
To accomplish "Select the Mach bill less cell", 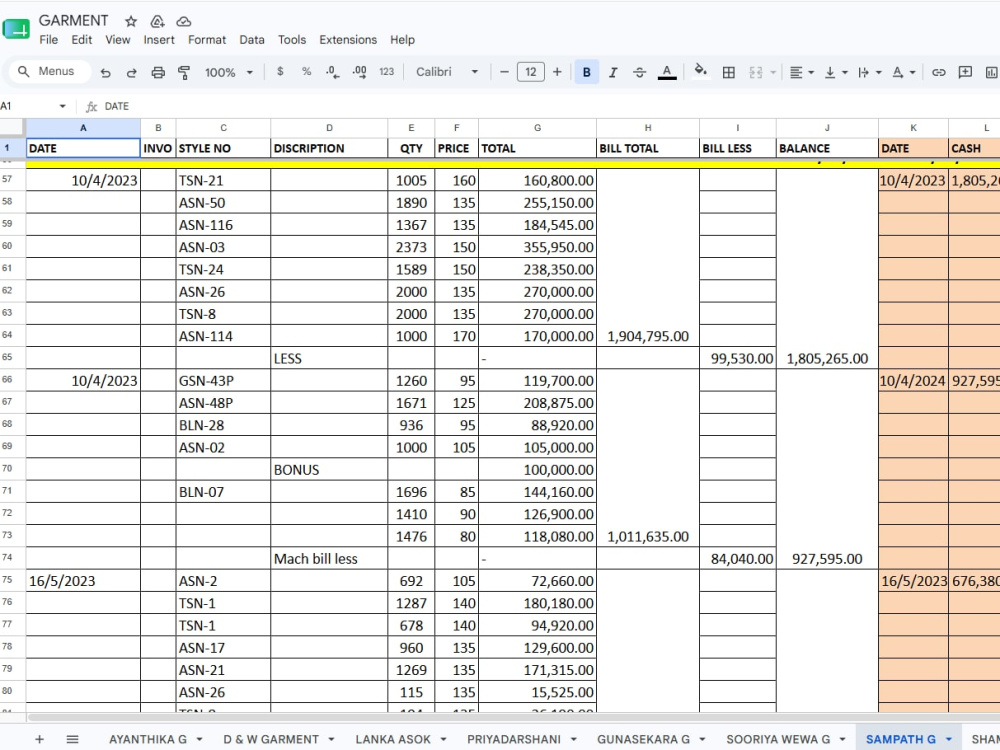I will pyautogui.click(x=328, y=559).
